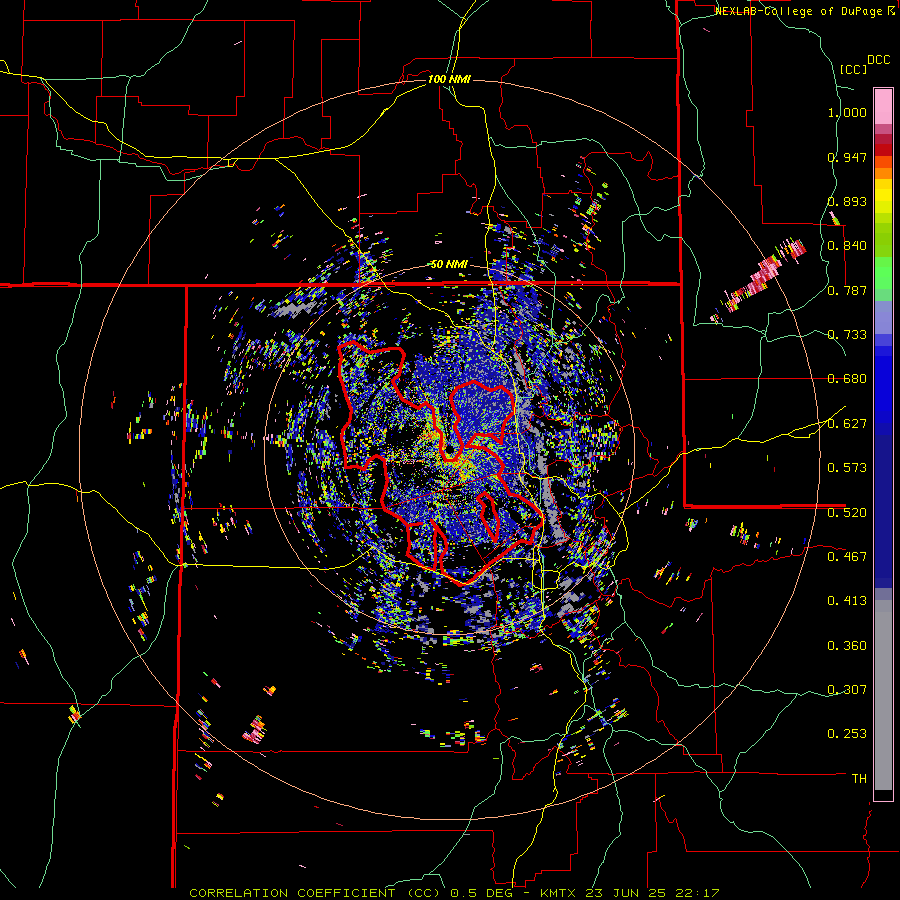Click the 0.467 legend value
900x900 pixels.
pos(847,557)
